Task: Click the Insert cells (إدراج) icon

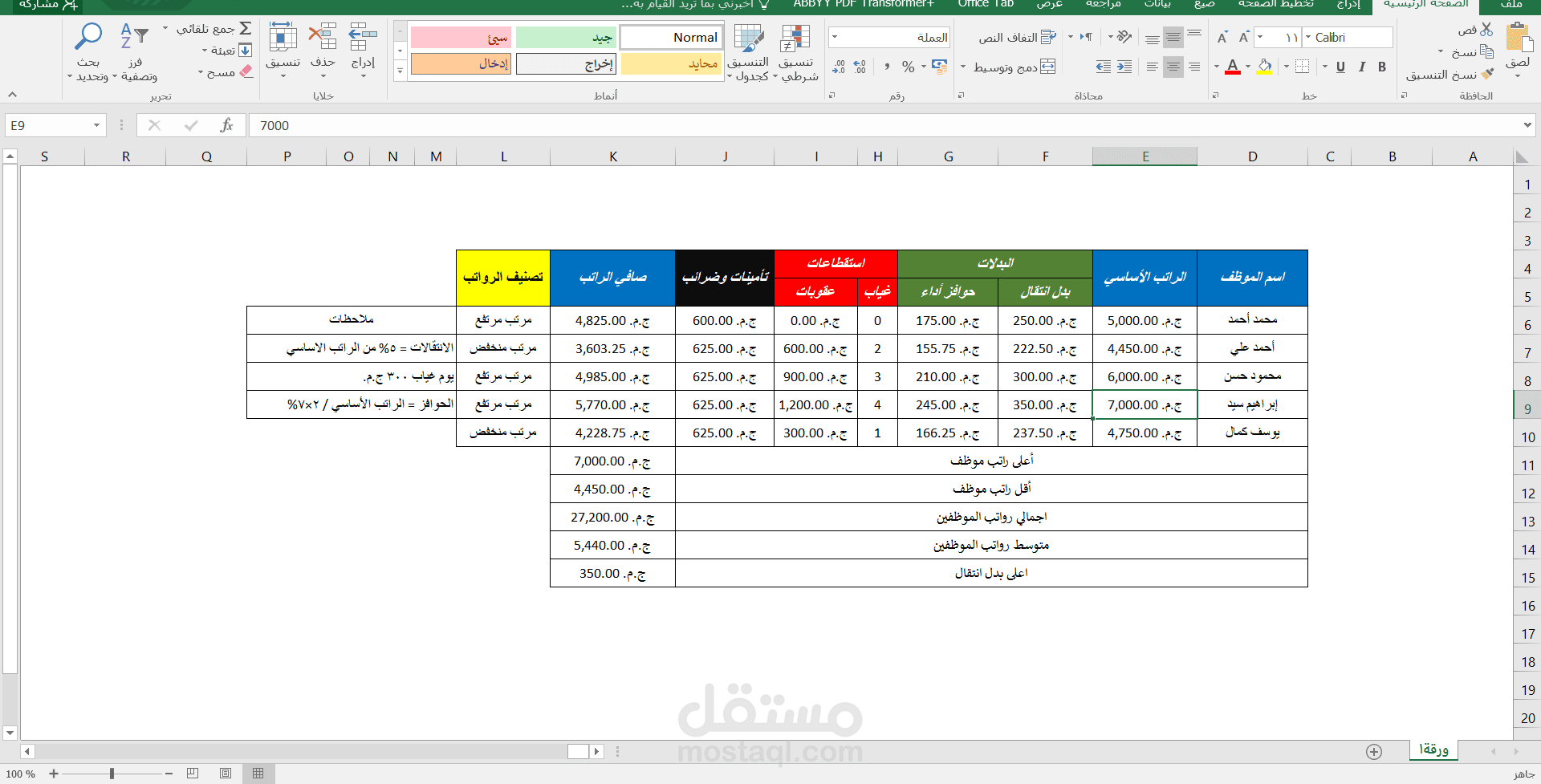Action: tap(363, 37)
